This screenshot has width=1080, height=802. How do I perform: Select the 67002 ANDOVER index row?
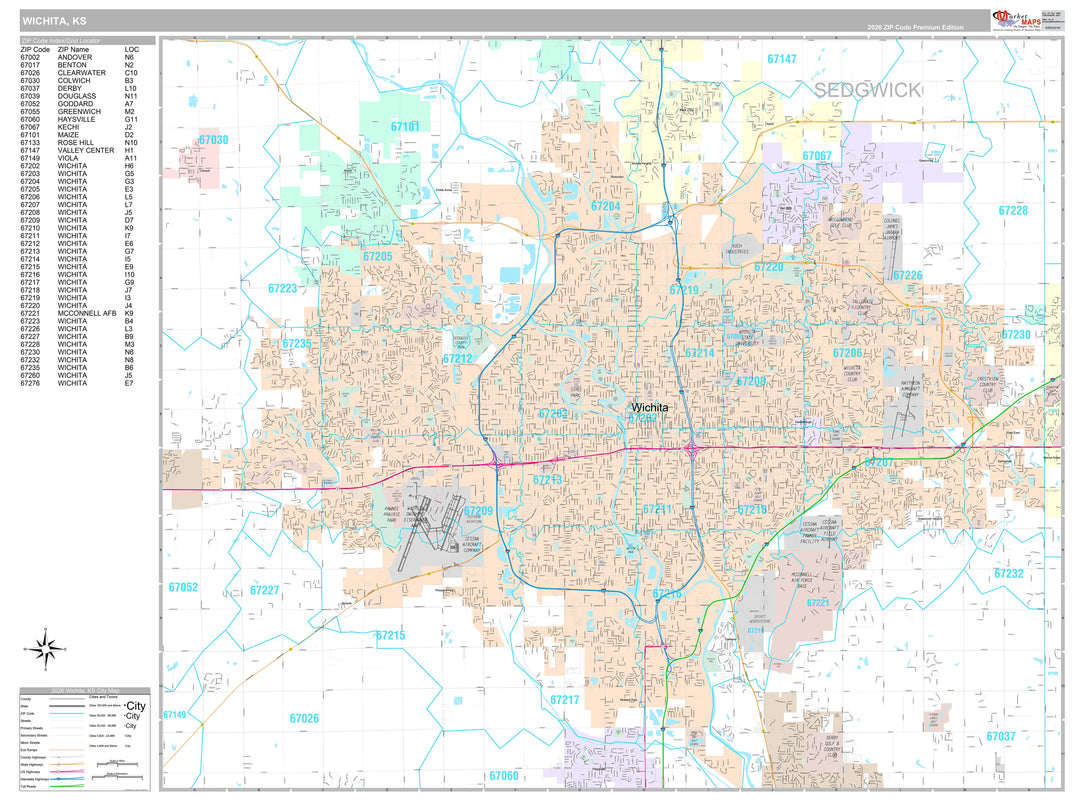point(79,57)
